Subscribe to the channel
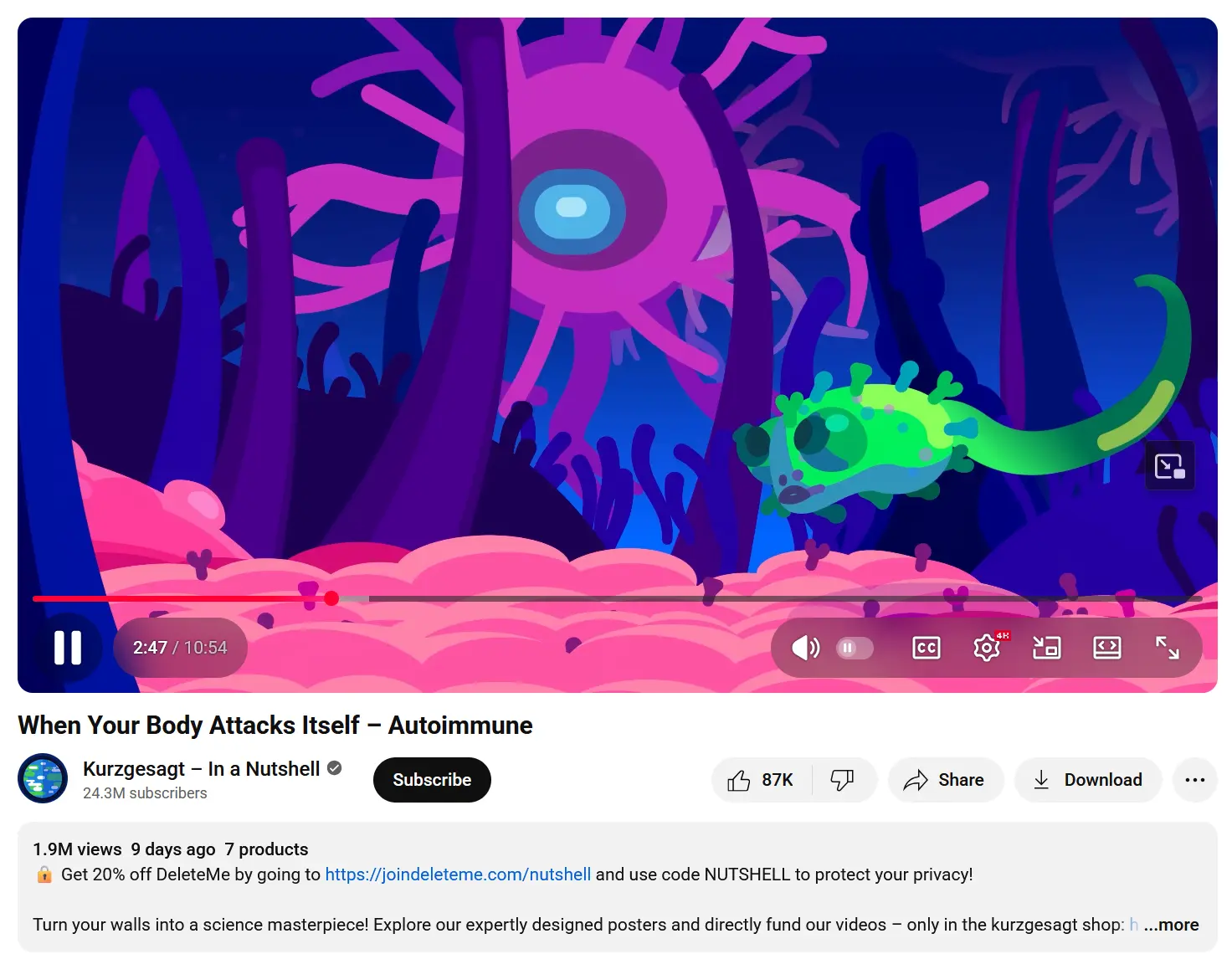 [x=432, y=780]
